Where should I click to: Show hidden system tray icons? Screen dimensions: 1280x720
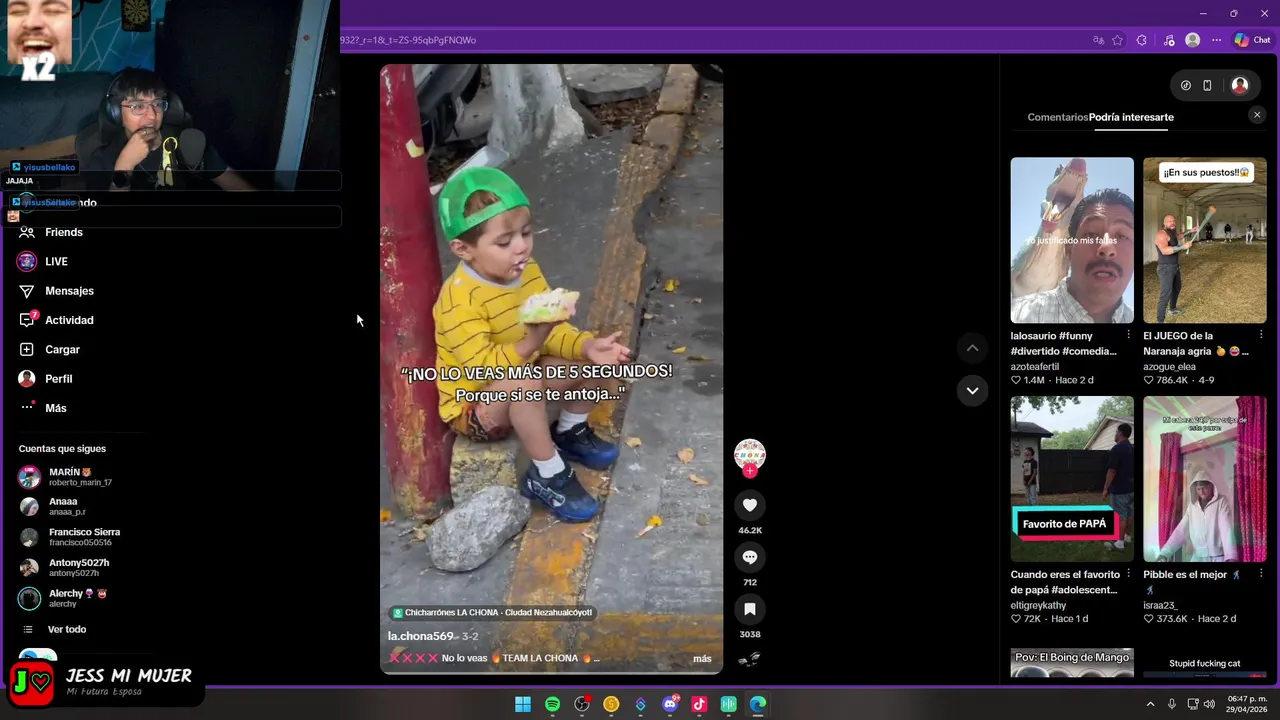coord(1150,704)
